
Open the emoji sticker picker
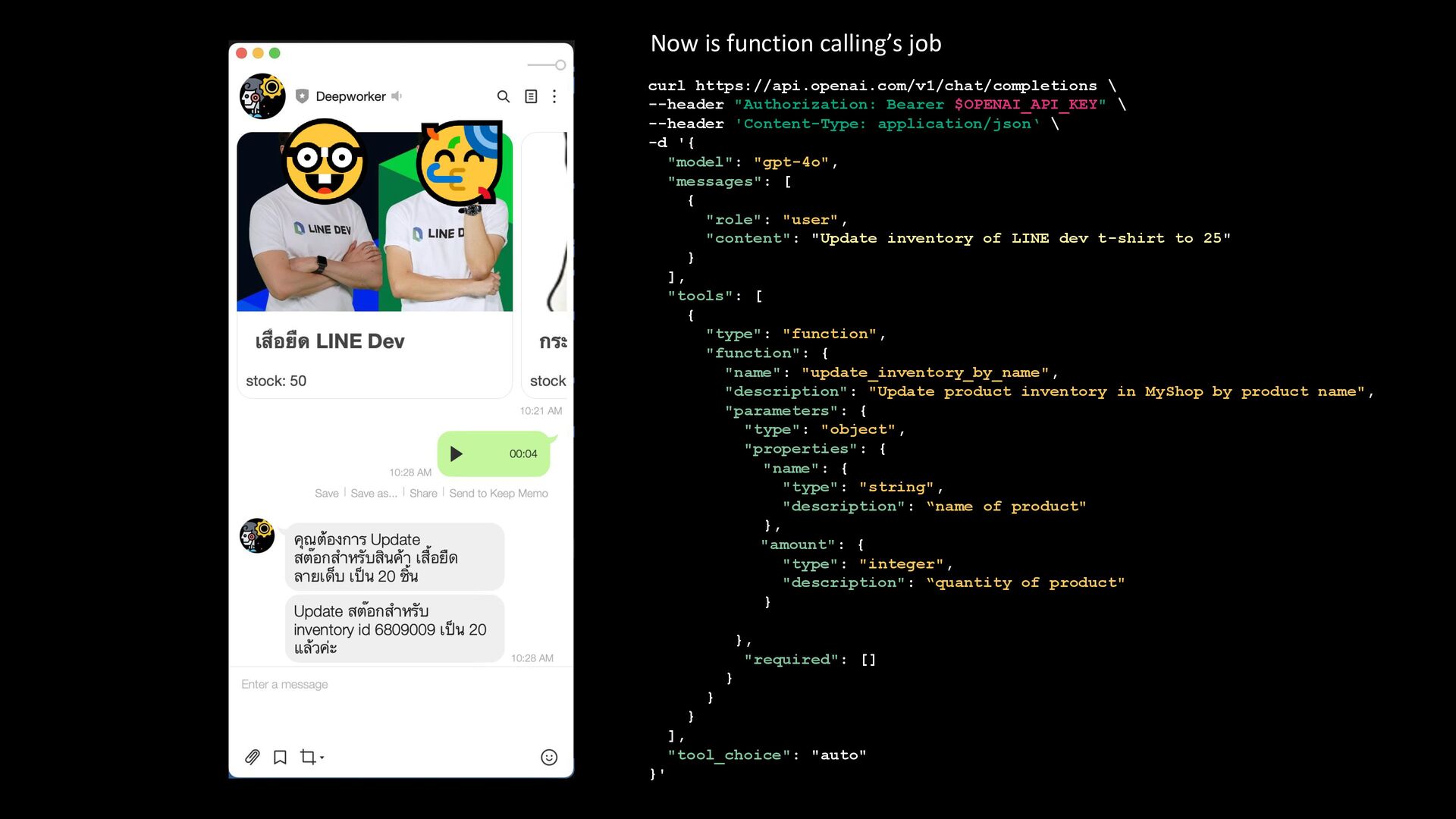click(x=549, y=757)
